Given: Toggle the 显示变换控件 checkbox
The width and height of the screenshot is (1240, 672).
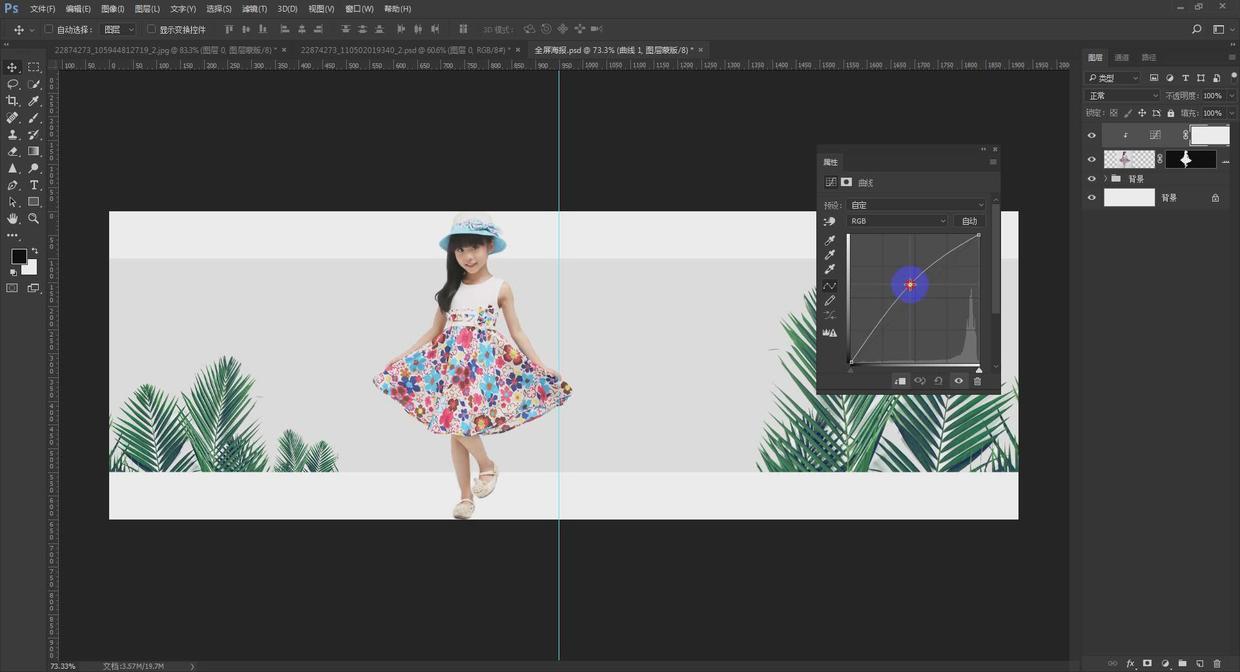Looking at the screenshot, I should pos(152,30).
